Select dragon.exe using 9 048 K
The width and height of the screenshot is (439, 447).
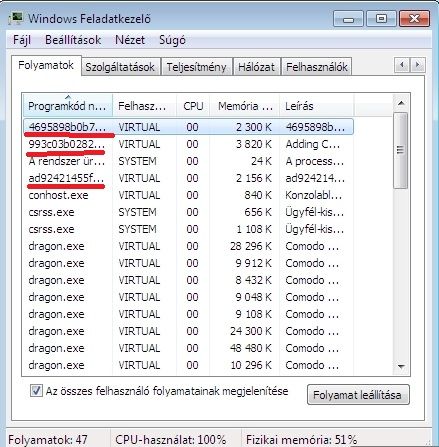pyautogui.click(x=188, y=297)
